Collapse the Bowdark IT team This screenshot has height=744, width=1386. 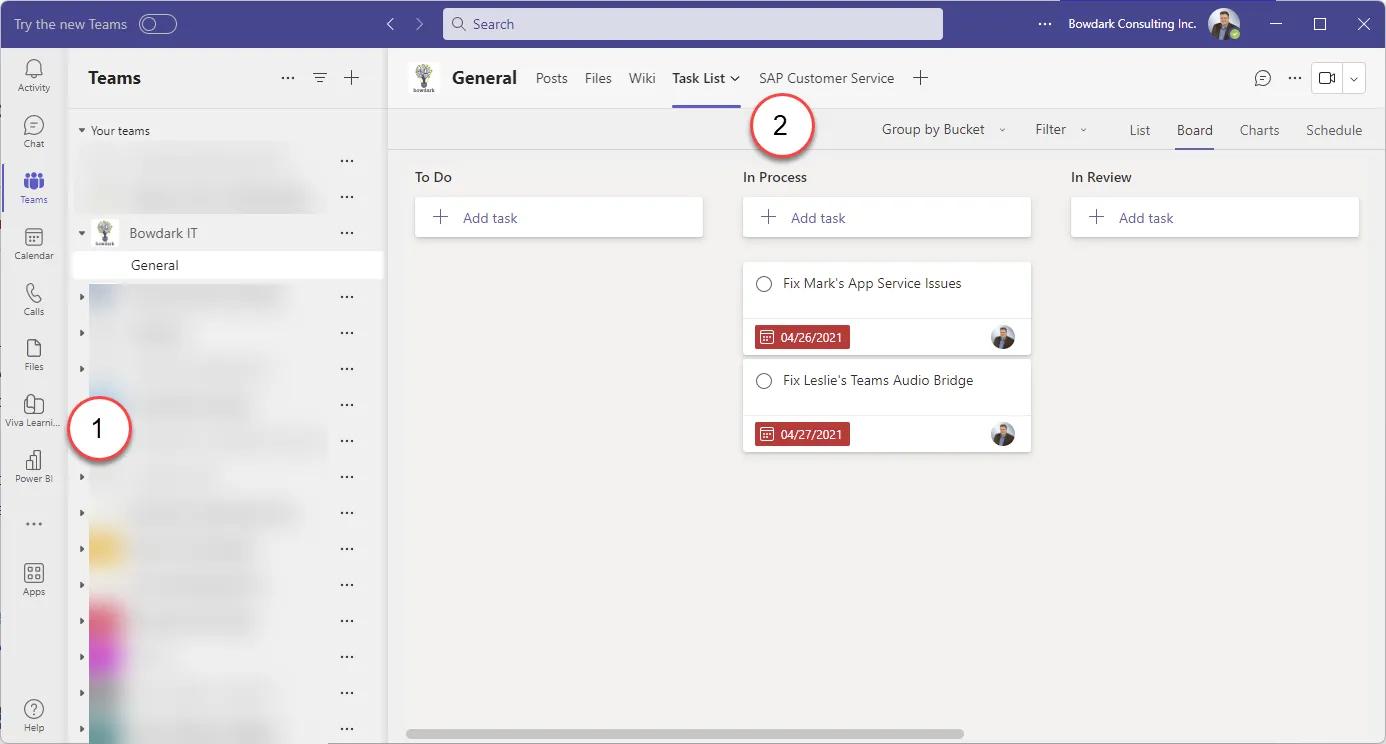point(82,233)
